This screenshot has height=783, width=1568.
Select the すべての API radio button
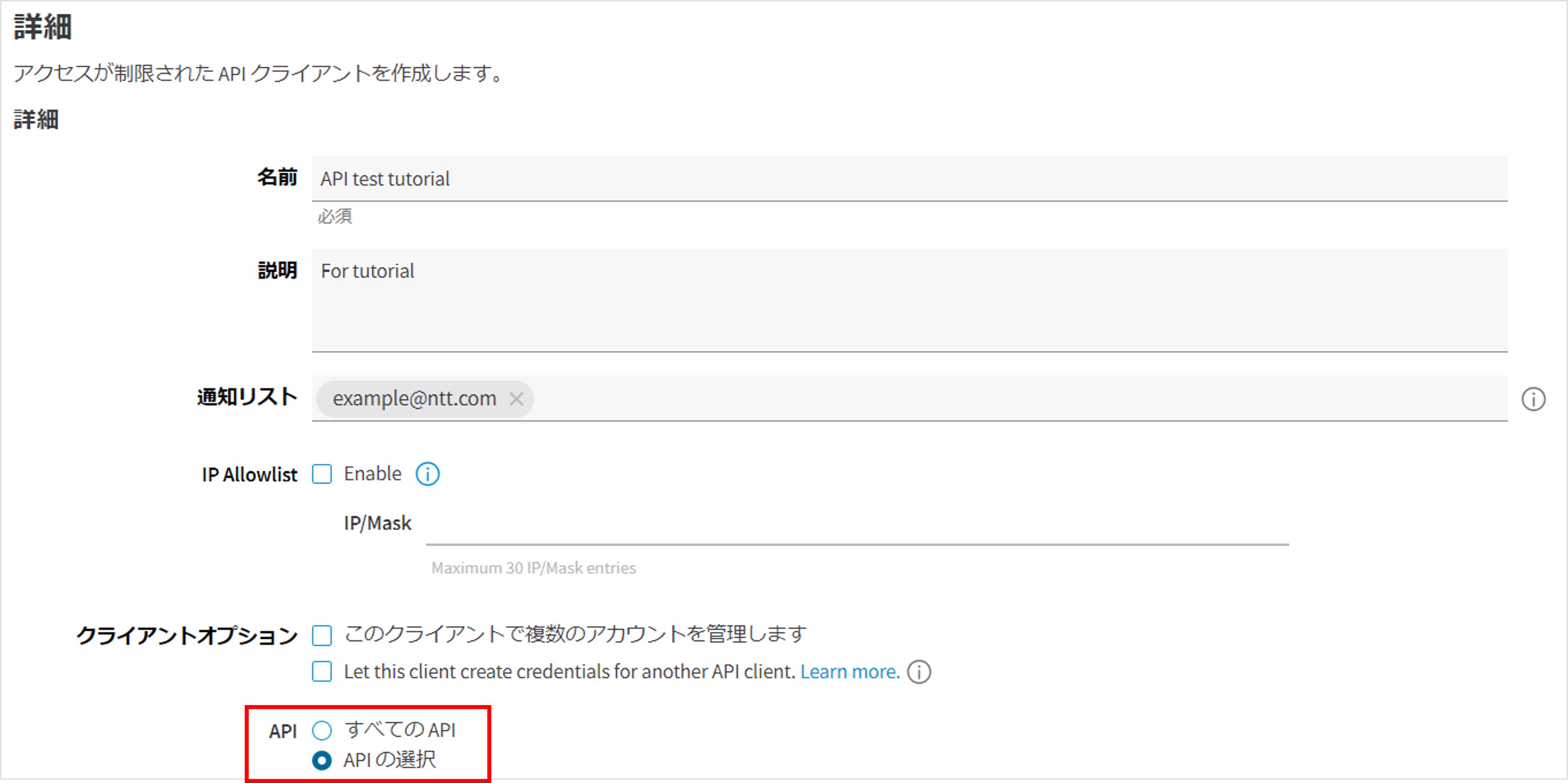tap(322, 730)
